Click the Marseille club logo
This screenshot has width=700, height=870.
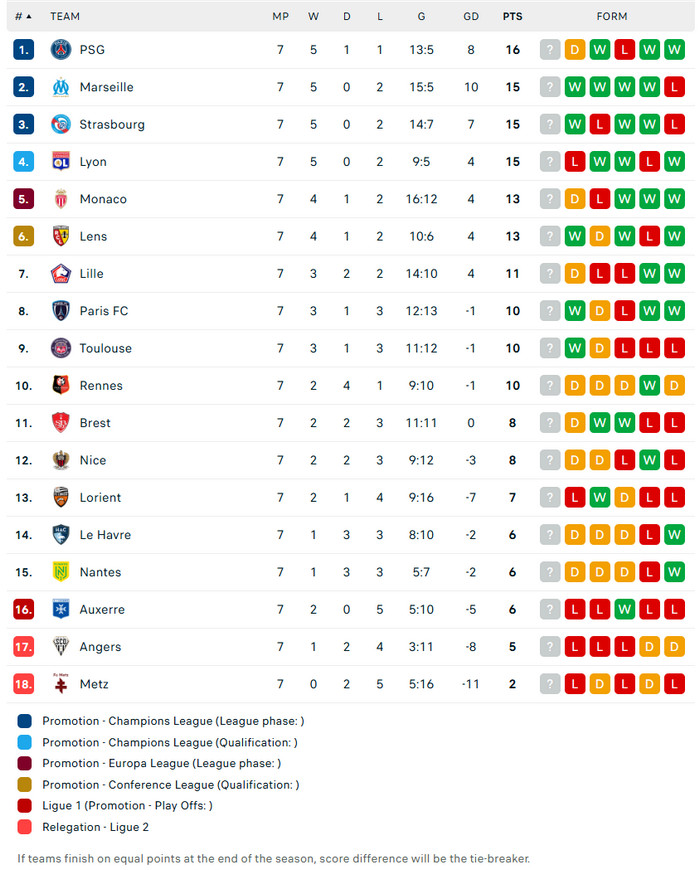pyautogui.click(x=61, y=87)
